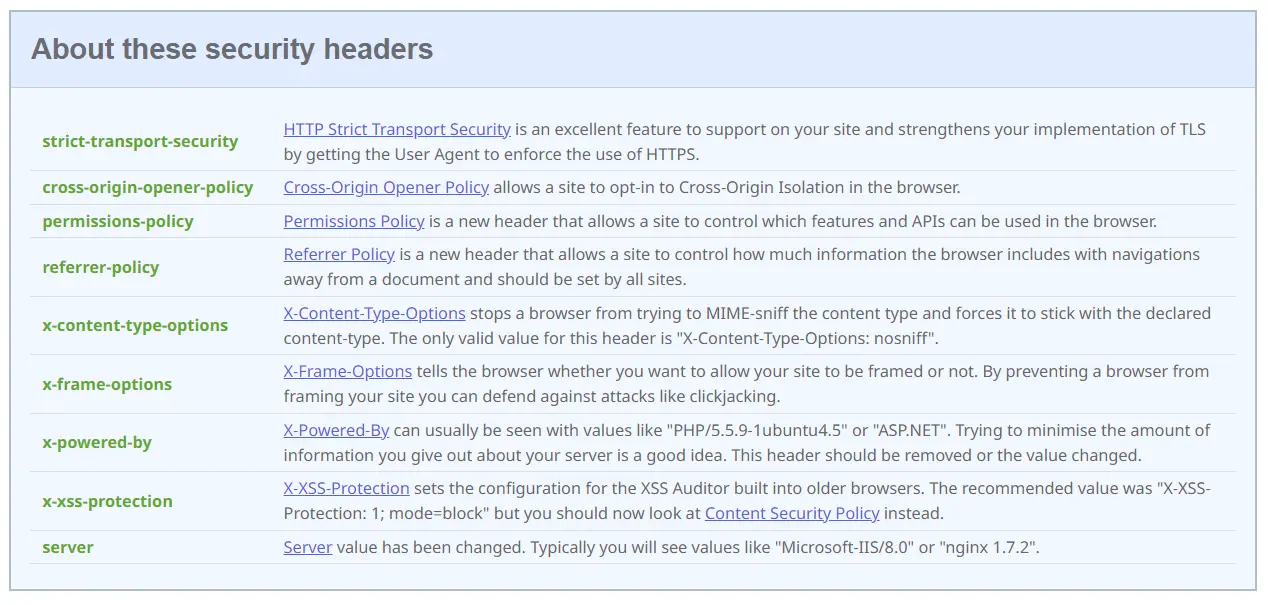Follow the X-Powered-By link
Image resolution: width=1268 pixels, height=605 pixels.
[336, 431]
